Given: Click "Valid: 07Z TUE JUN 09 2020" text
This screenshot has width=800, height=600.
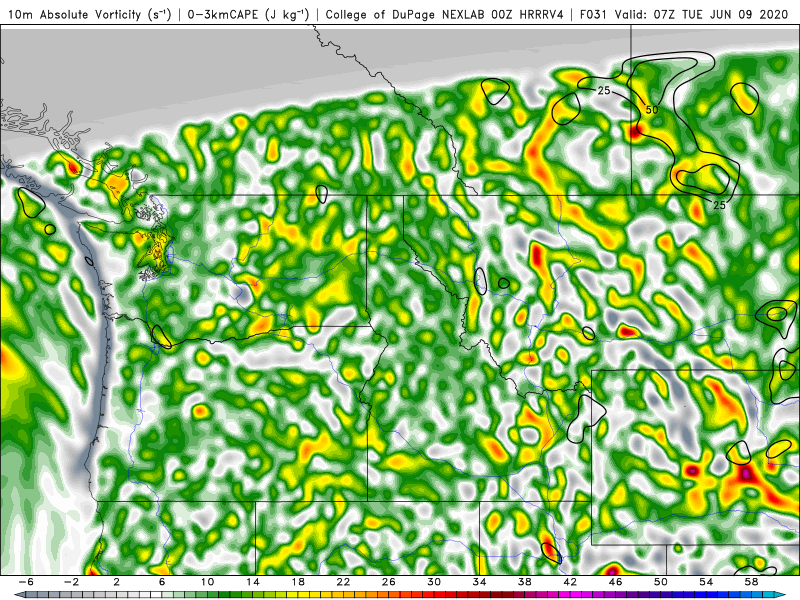Looking at the screenshot, I should coord(702,15).
